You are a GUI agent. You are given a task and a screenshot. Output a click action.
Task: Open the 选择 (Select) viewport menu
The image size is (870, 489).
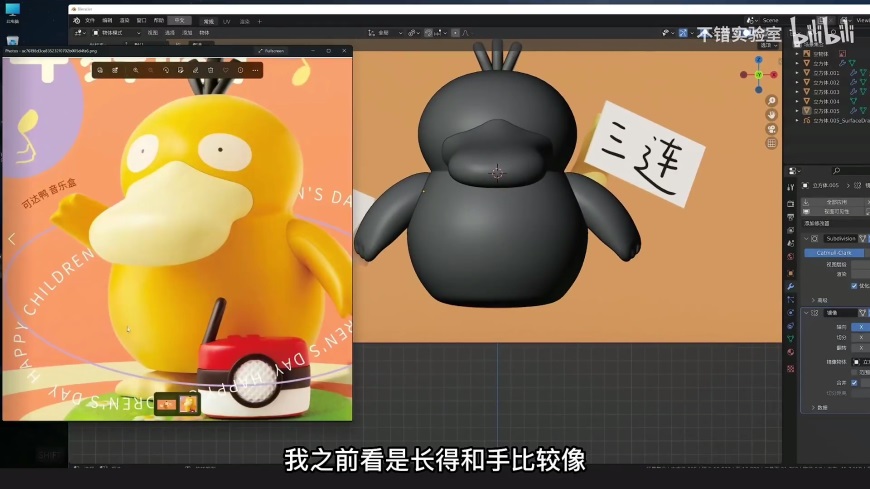[x=170, y=33]
